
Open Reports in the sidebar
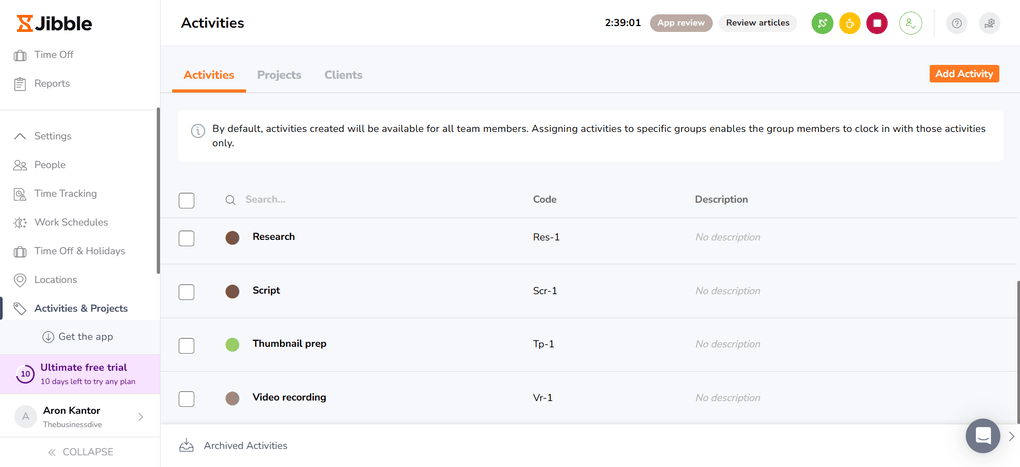click(x=52, y=83)
